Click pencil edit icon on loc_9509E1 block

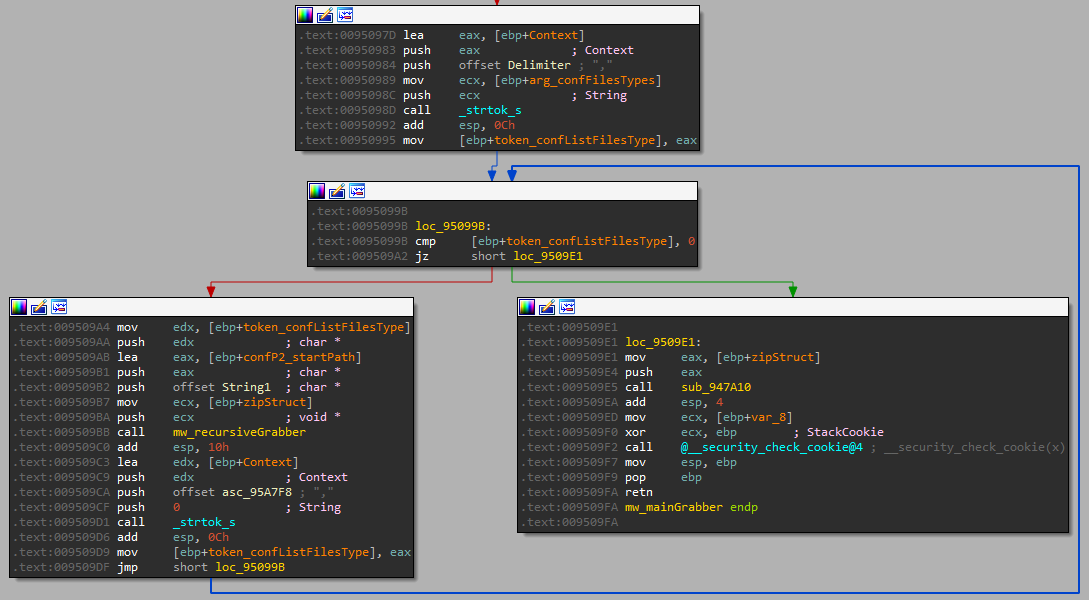pyautogui.click(x=547, y=307)
